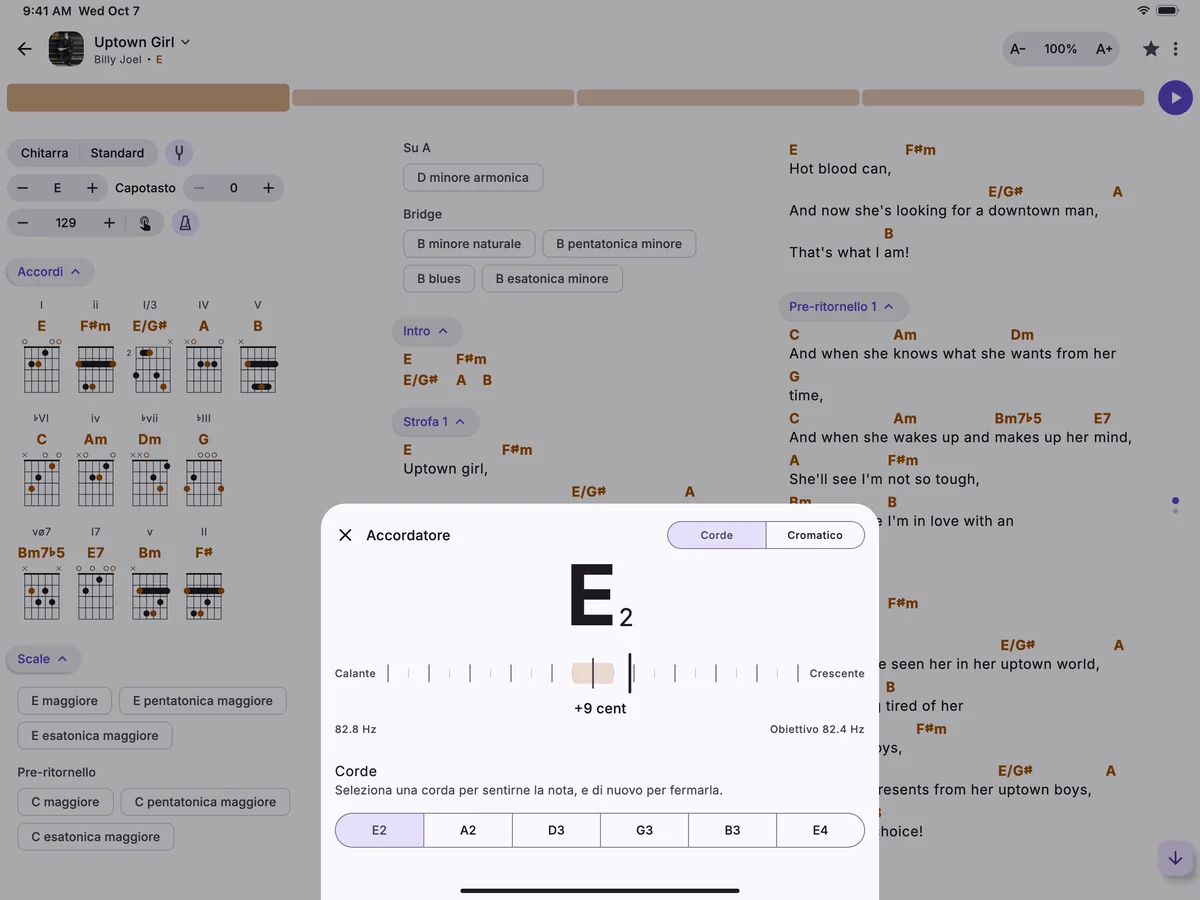This screenshot has width=1200, height=900.
Task: Select Standard tuning option
Action: [117, 153]
